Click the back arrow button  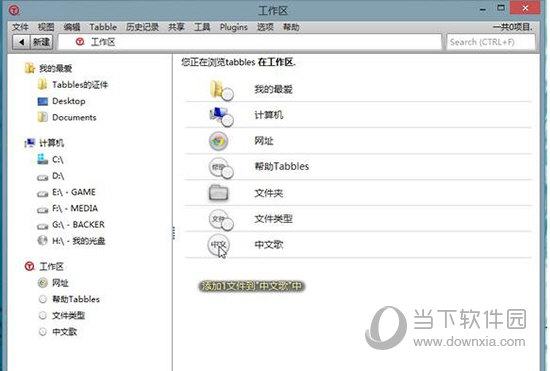coord(21,42)
